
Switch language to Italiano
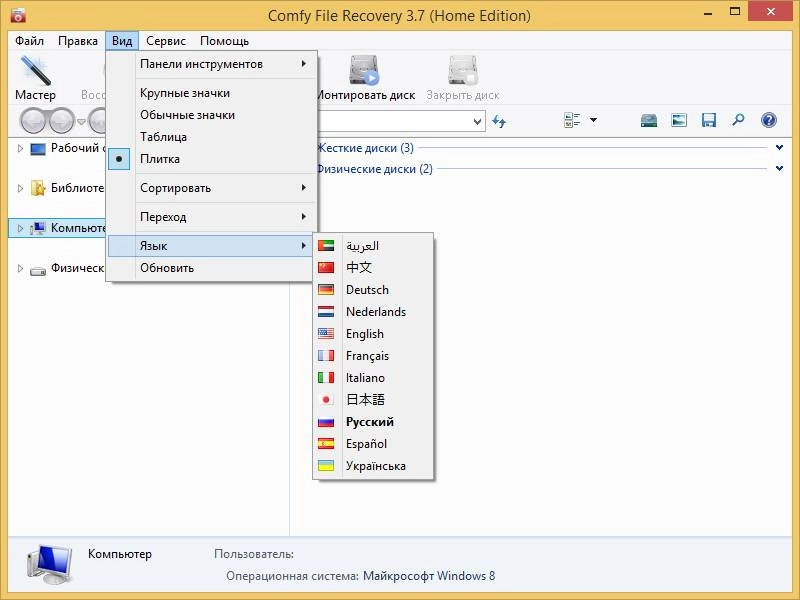point(373,378)
